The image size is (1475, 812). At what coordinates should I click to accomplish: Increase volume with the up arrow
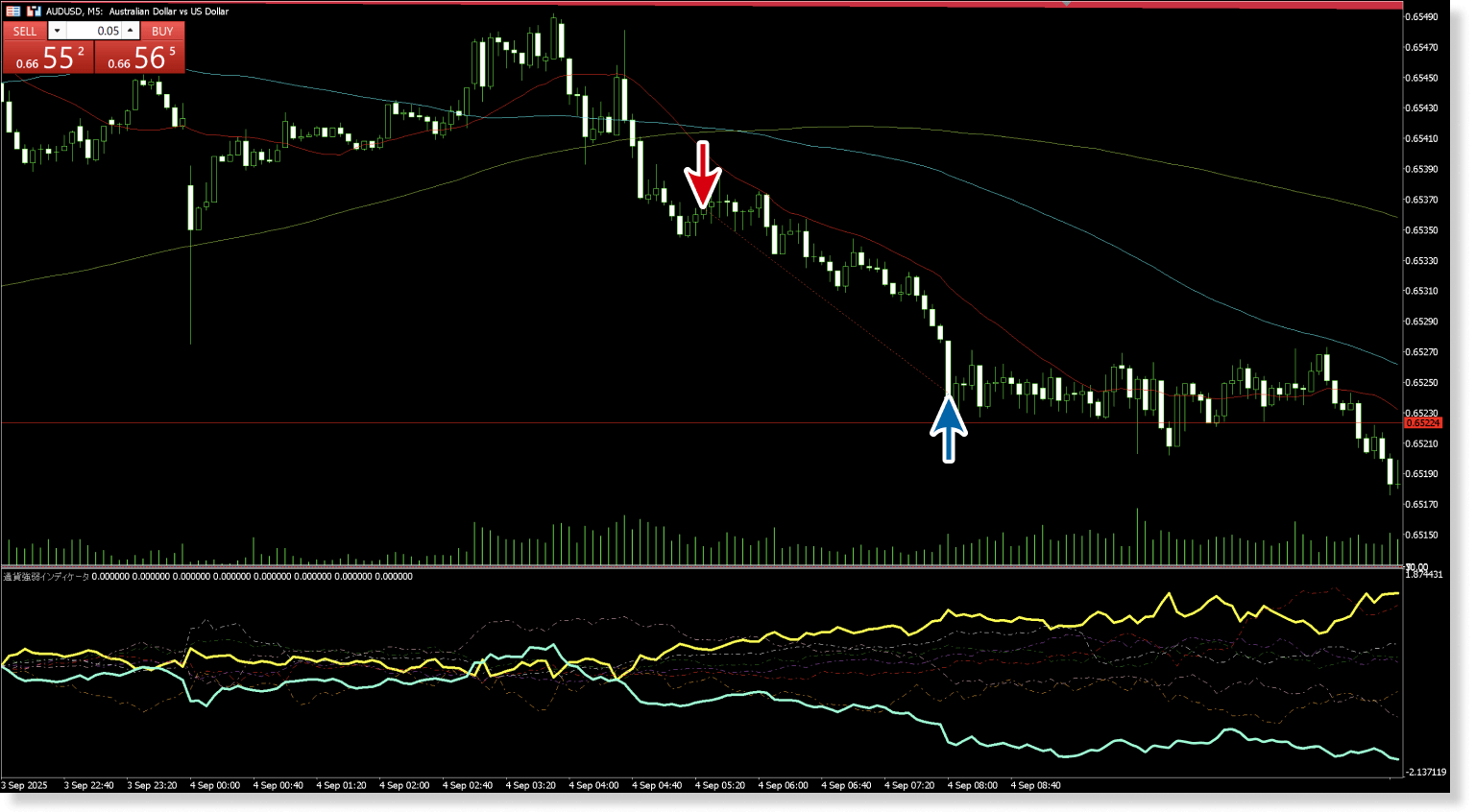pyautogui.click(x=131, y=31)
